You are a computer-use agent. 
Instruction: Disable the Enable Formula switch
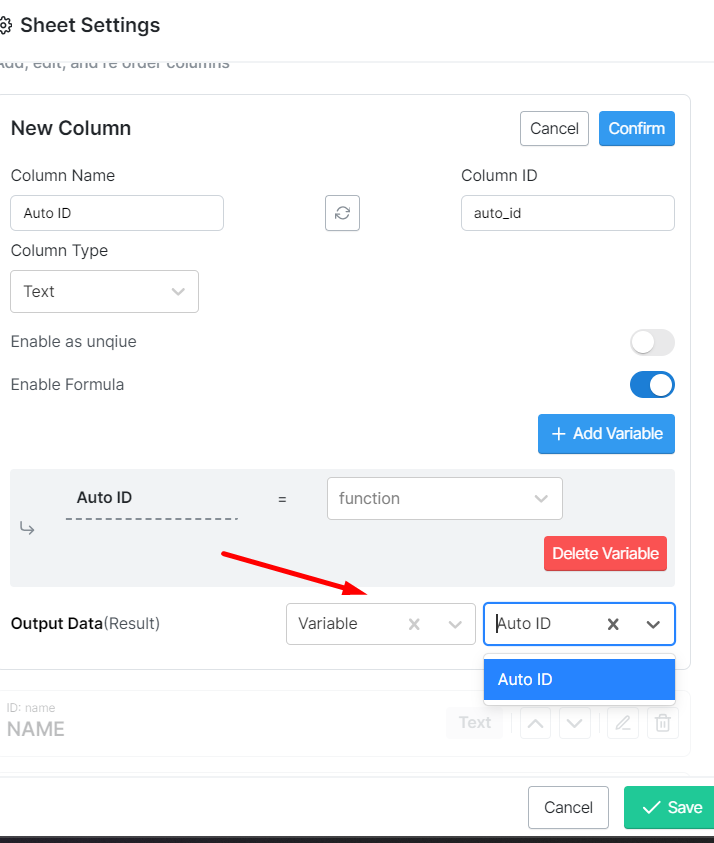coord(652,384)
